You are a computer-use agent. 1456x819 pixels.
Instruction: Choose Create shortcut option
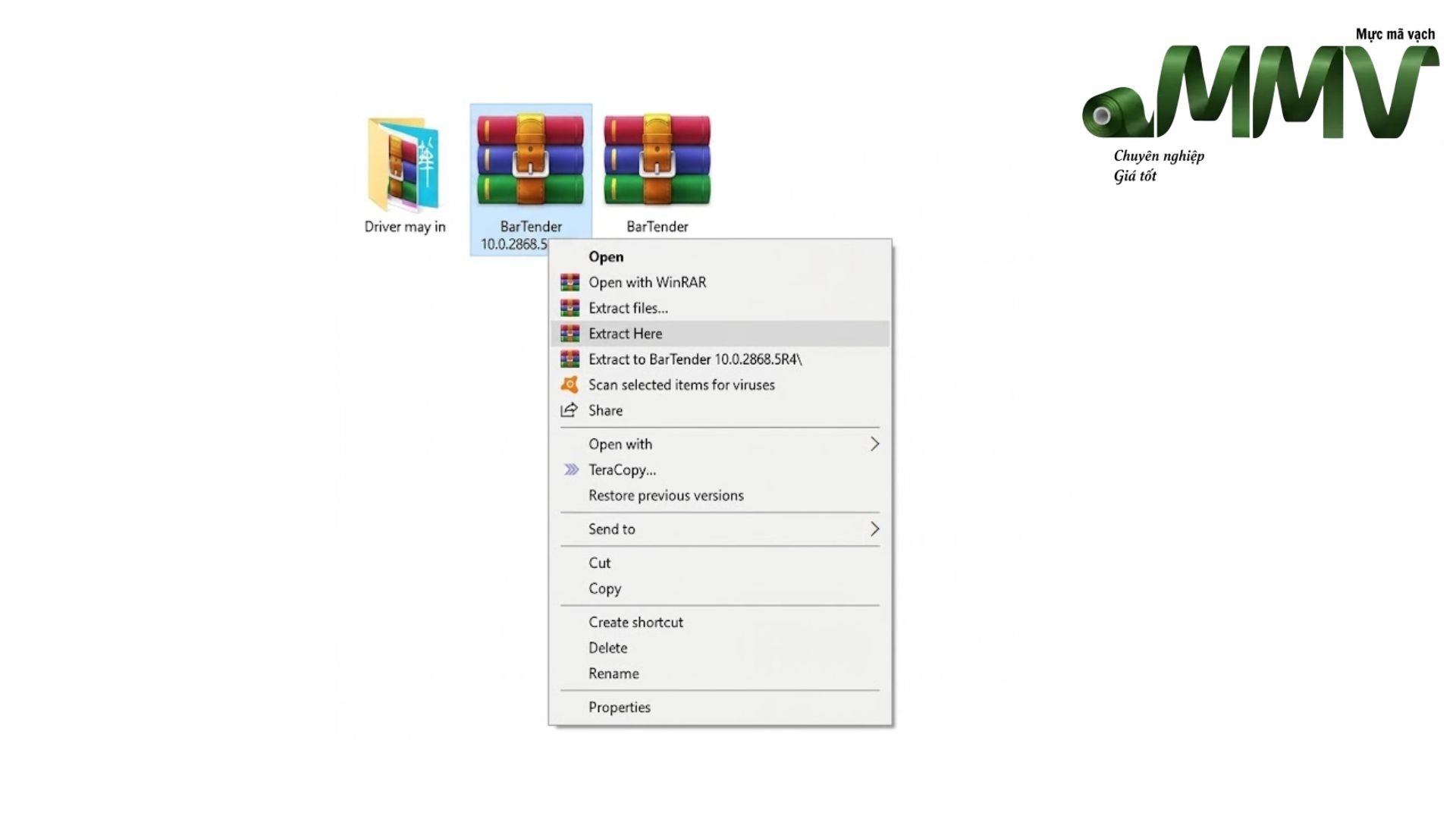(x=720, y=623)
